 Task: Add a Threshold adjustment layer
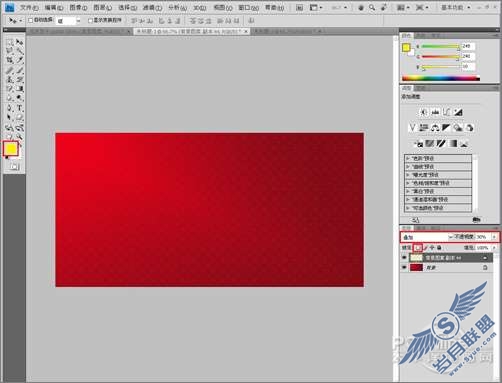(441, 144)
